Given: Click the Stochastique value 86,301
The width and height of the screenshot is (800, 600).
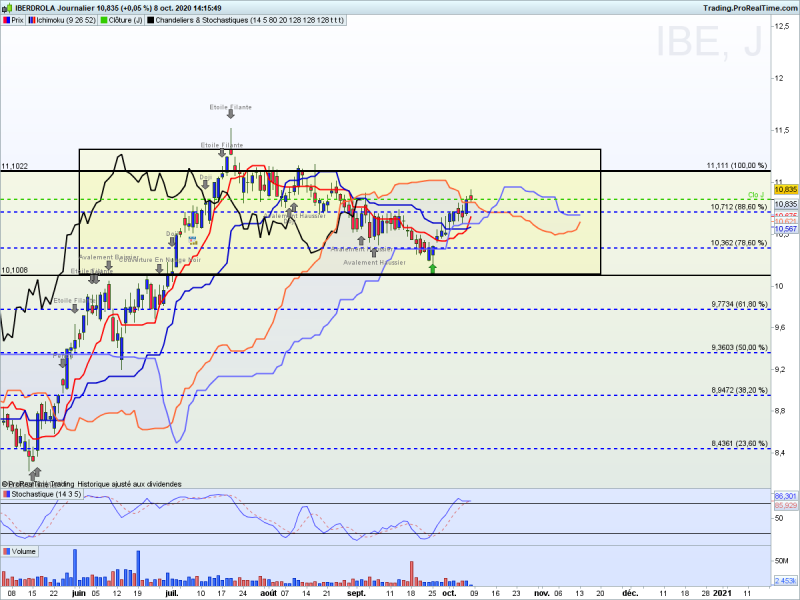Looking at the screenshot, I should pyautogui.click(x=786, y=496).
